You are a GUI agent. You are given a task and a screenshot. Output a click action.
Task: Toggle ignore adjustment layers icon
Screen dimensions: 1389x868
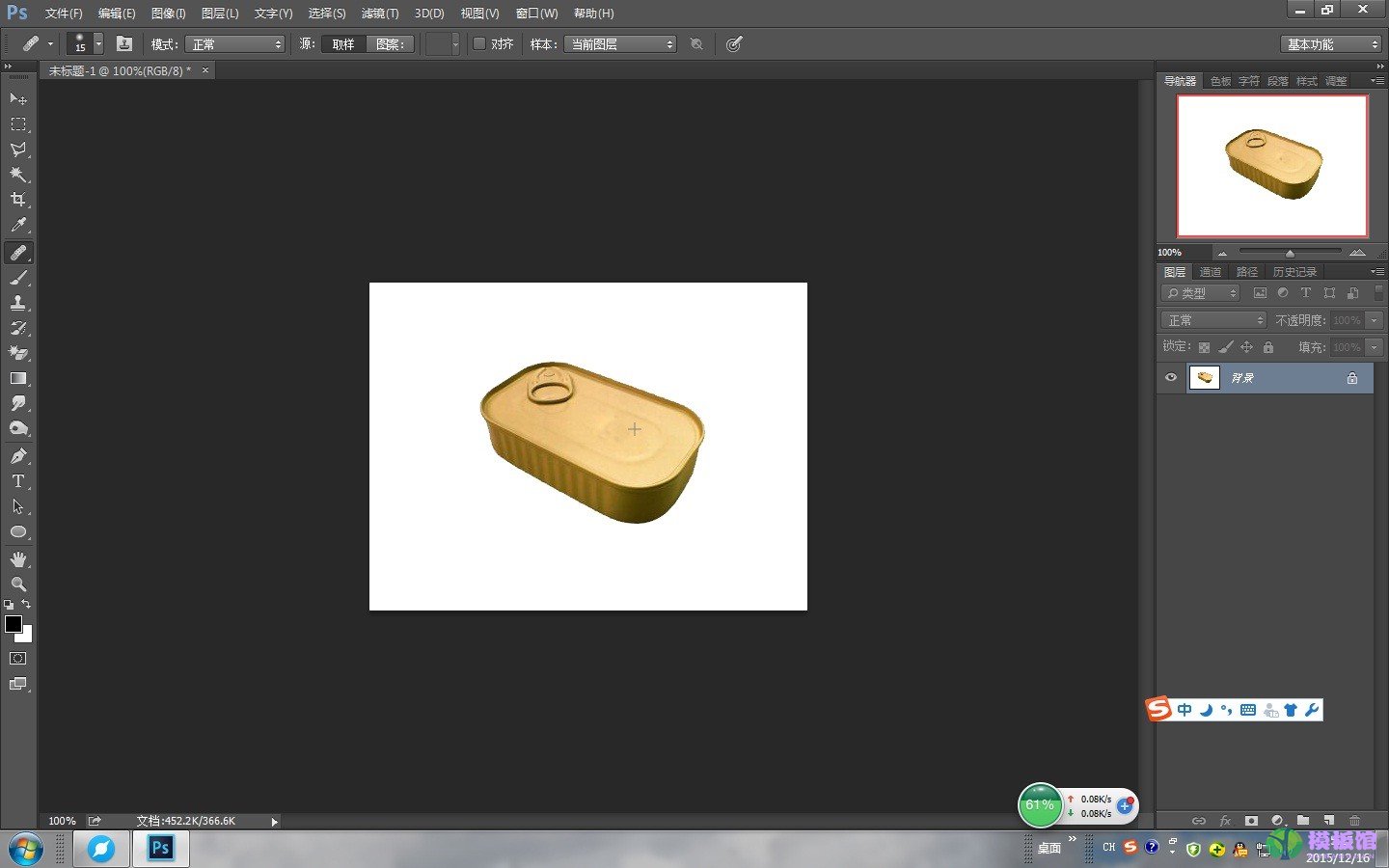pos(696,44)
